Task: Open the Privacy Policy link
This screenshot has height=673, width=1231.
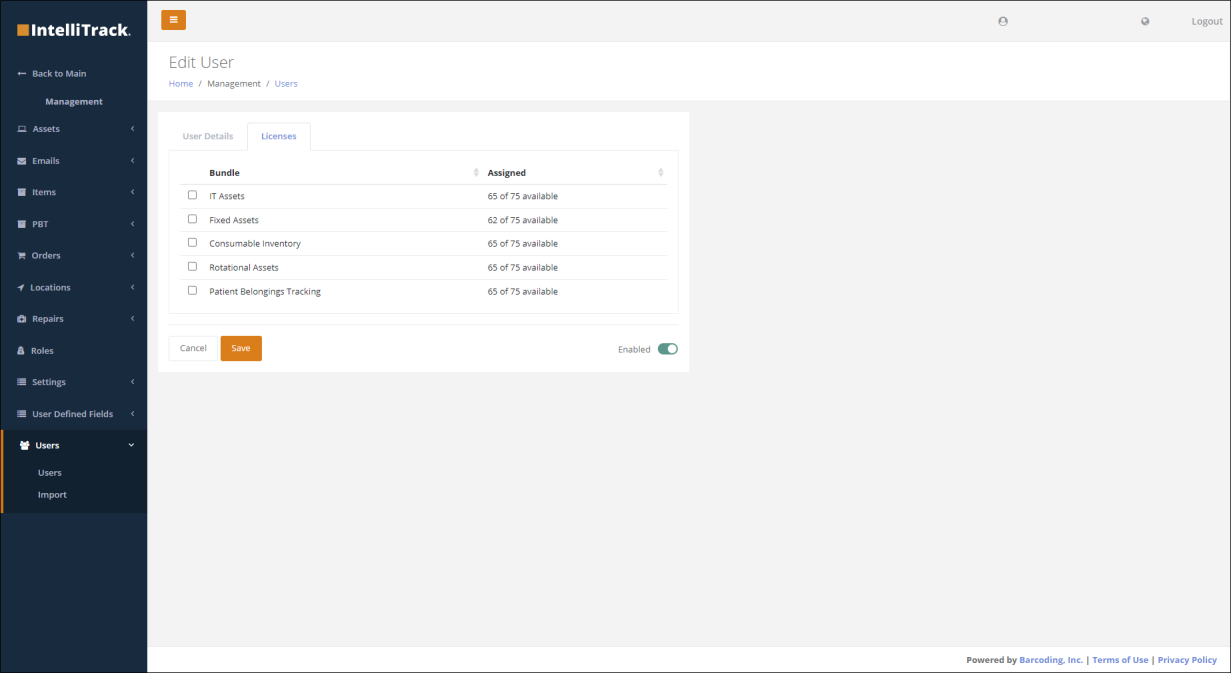Action: (x=1187, y=660)
